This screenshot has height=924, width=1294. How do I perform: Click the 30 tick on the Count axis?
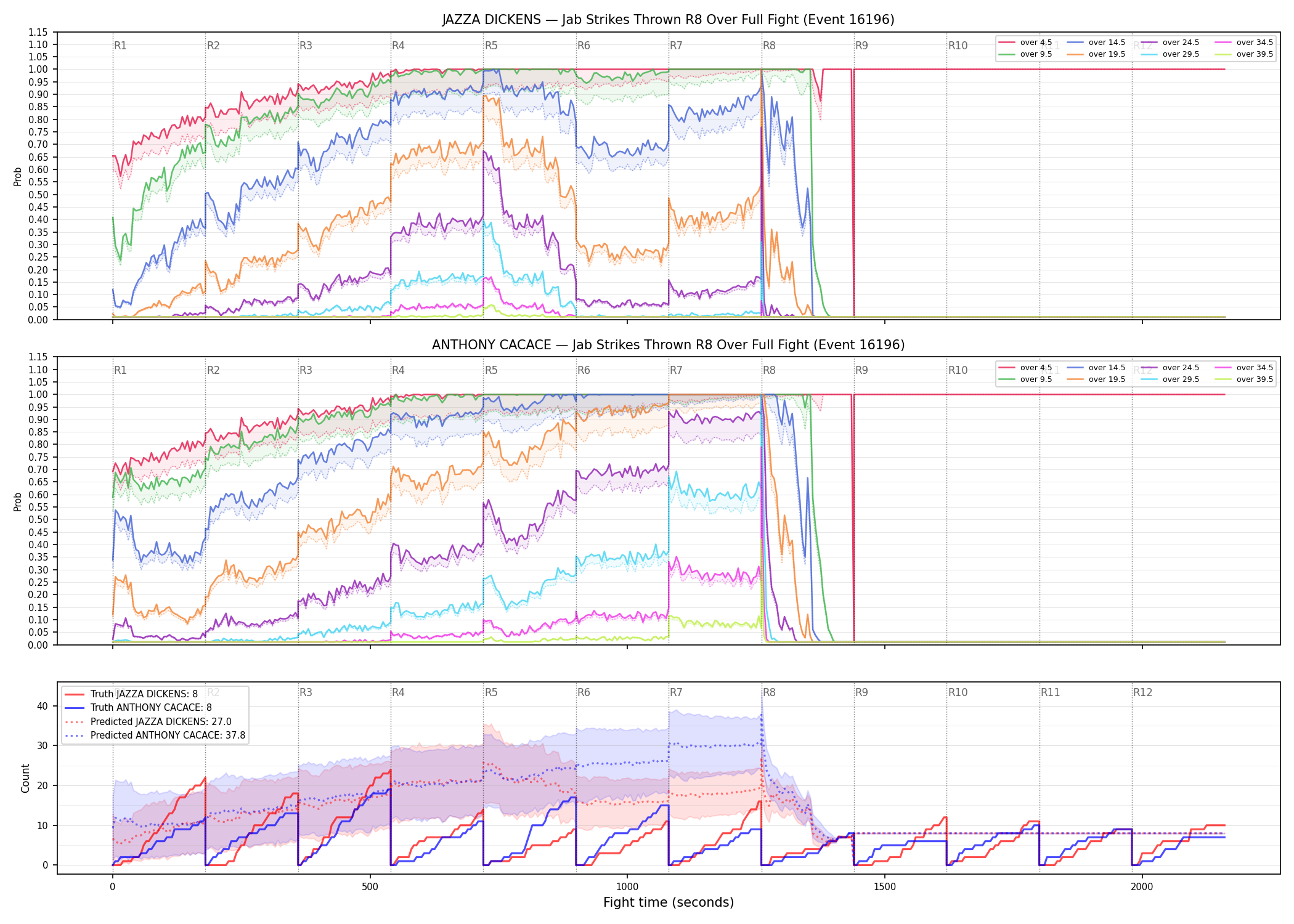click(x=43, y=745)
